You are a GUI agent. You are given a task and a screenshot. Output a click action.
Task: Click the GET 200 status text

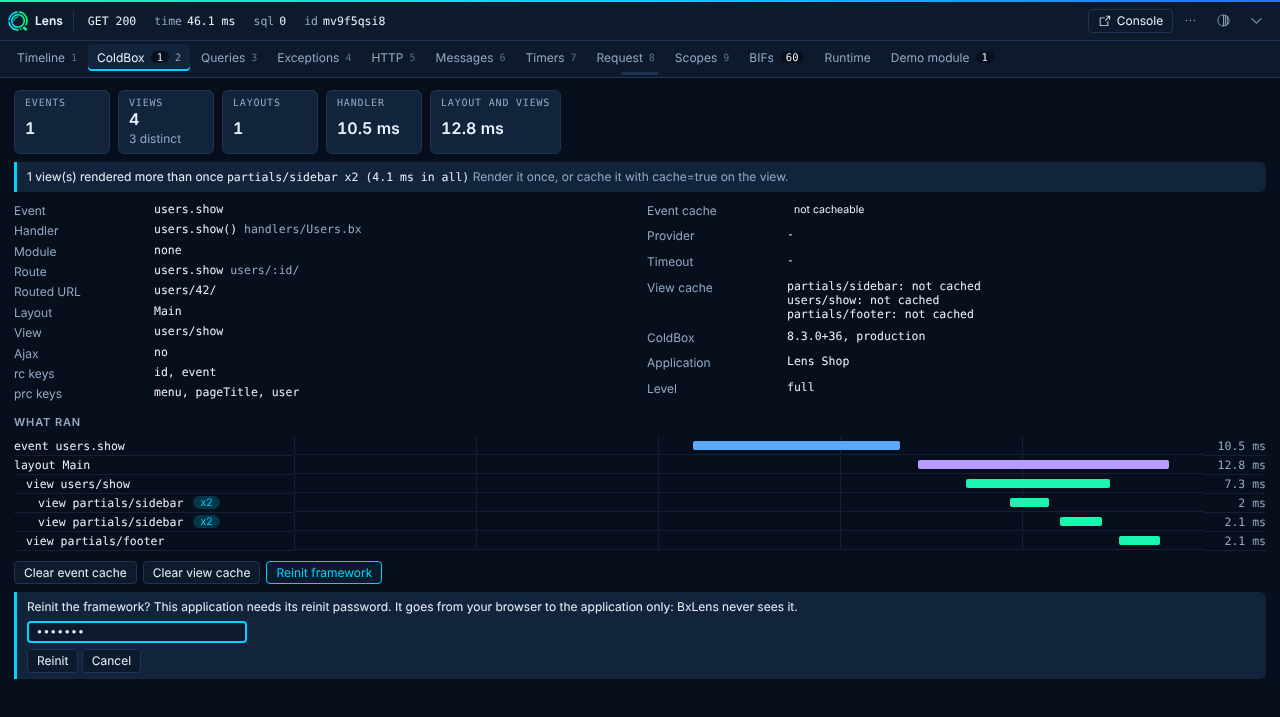pyautogui.click(x=112, y=21)
